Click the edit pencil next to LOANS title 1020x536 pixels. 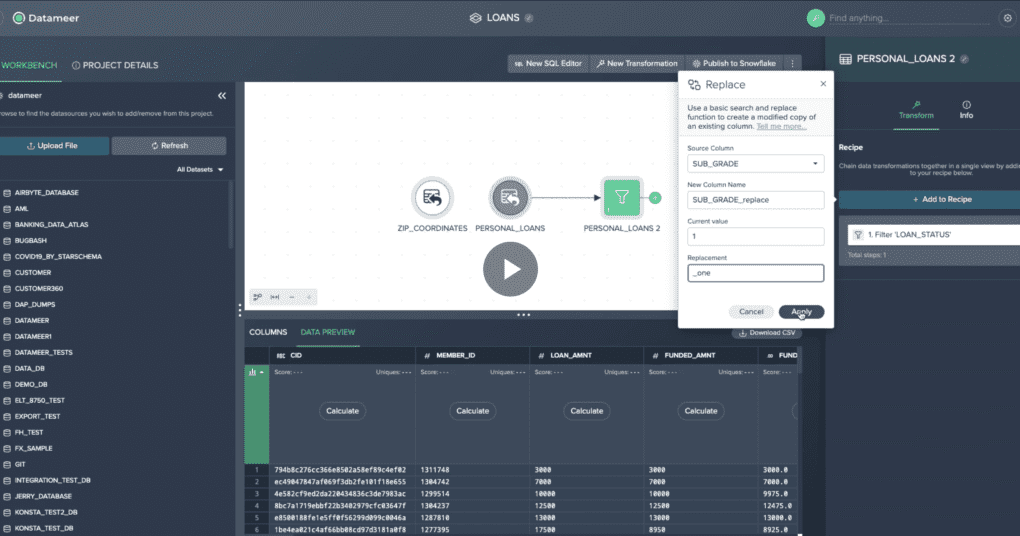point(529,18)
